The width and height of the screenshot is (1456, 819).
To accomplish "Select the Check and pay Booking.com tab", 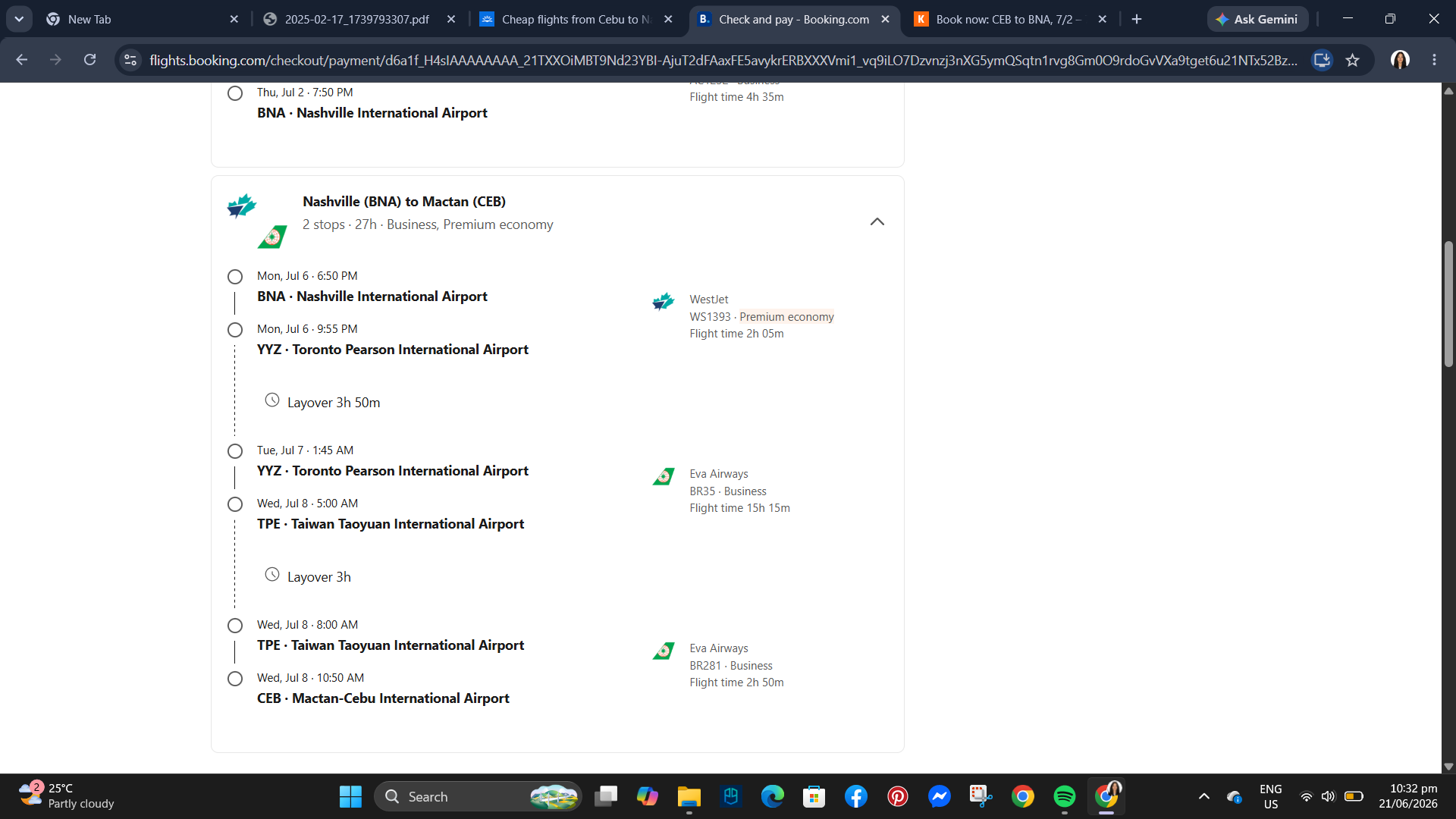I will pos(794,19).
